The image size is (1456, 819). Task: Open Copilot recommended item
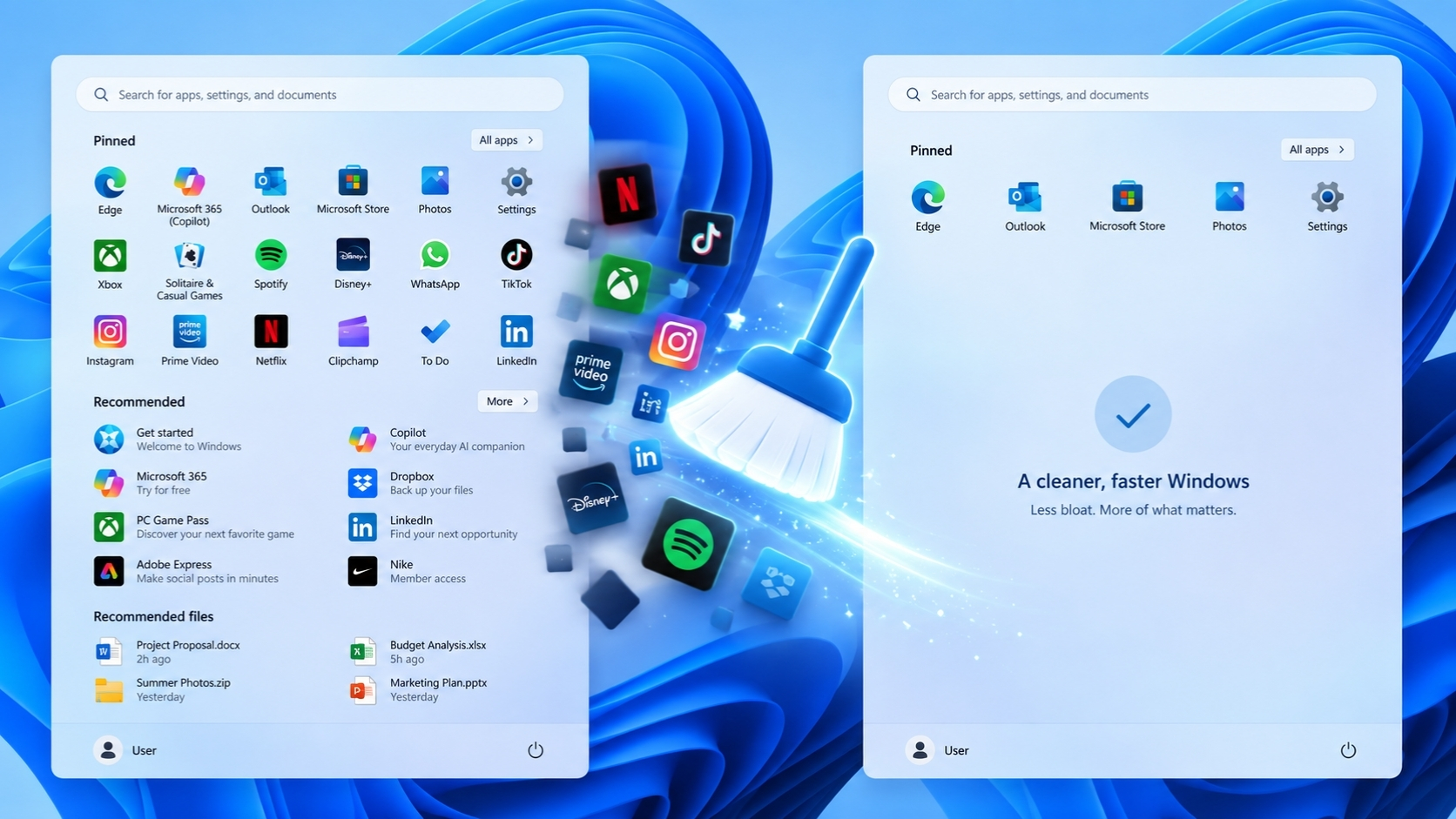[437, 440]
